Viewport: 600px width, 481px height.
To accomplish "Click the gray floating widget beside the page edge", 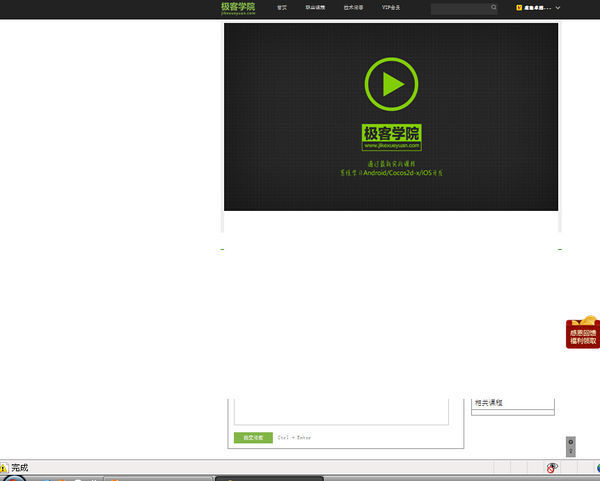I will tap(571, 447).
